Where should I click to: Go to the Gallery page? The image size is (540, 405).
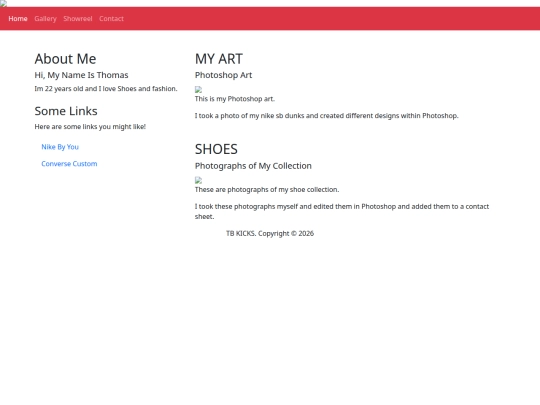45,19
